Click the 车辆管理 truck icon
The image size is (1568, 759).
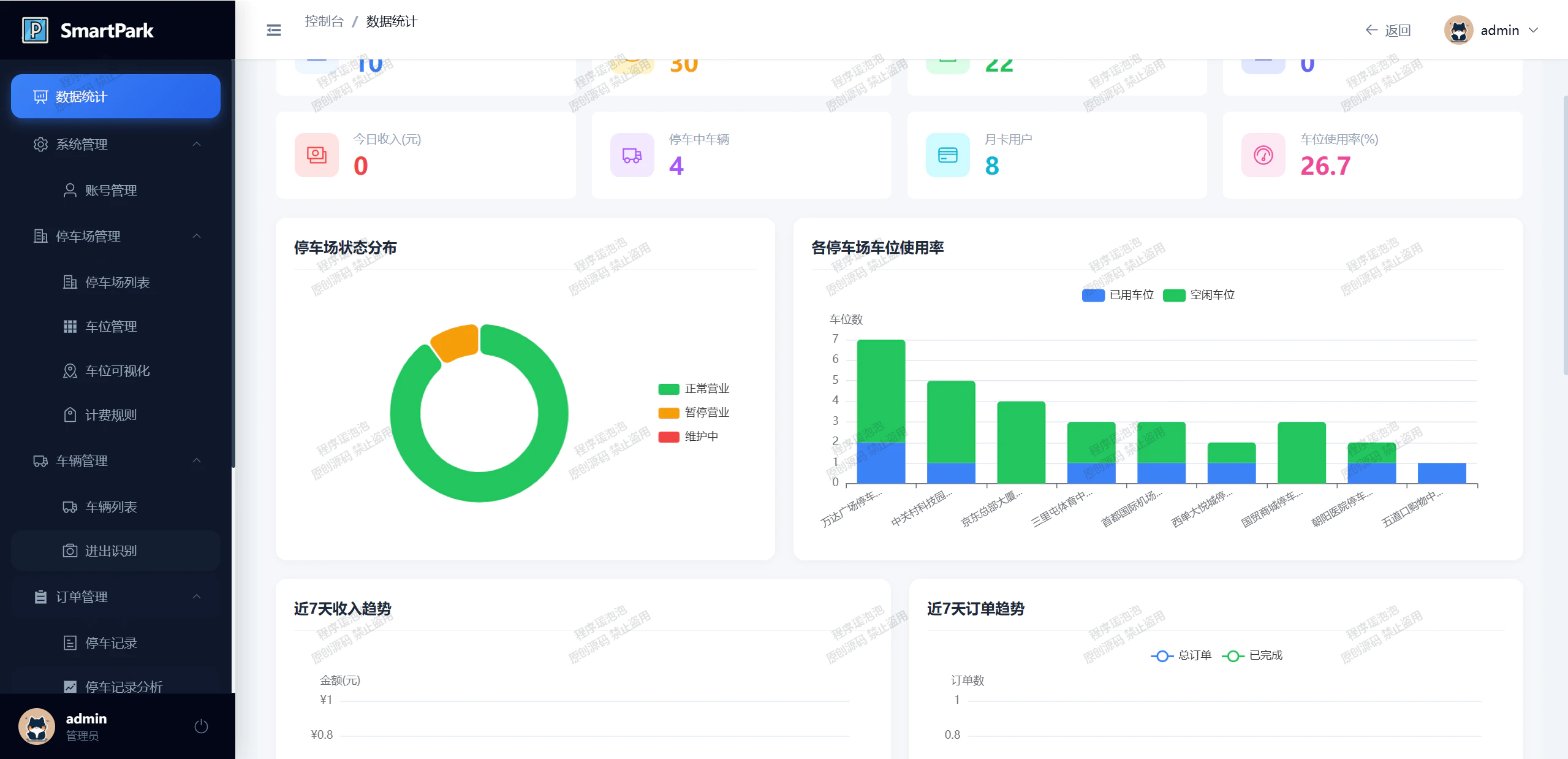(40, 461)
